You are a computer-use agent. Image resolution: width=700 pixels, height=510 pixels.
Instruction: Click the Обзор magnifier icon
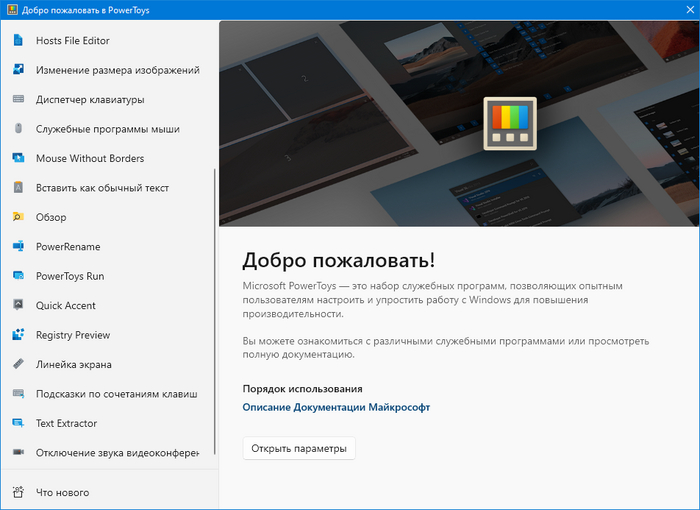[x=18, y=217]
